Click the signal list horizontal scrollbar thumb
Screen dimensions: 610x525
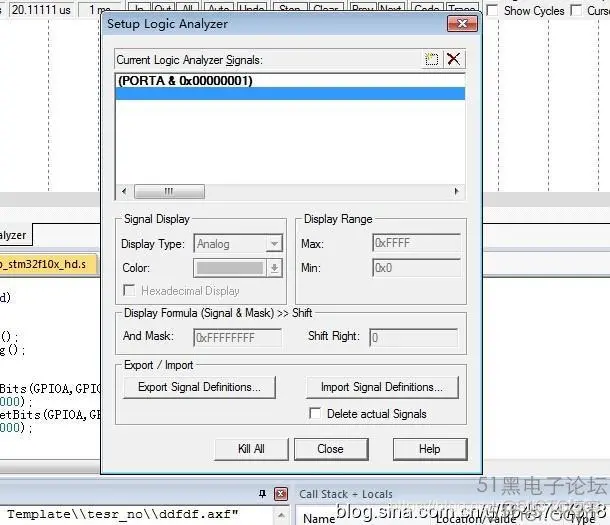[x=169, y=191]
